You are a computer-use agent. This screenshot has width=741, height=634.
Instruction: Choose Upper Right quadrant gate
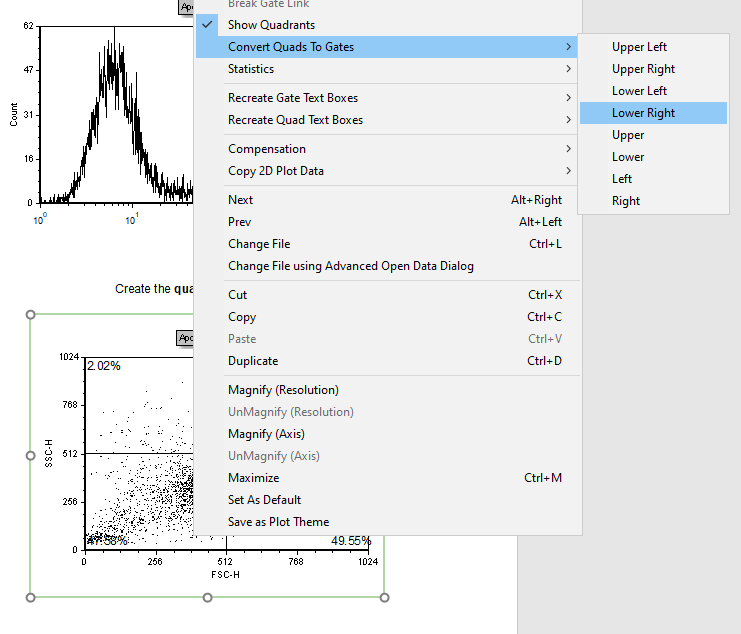click(x=653, y=69)
